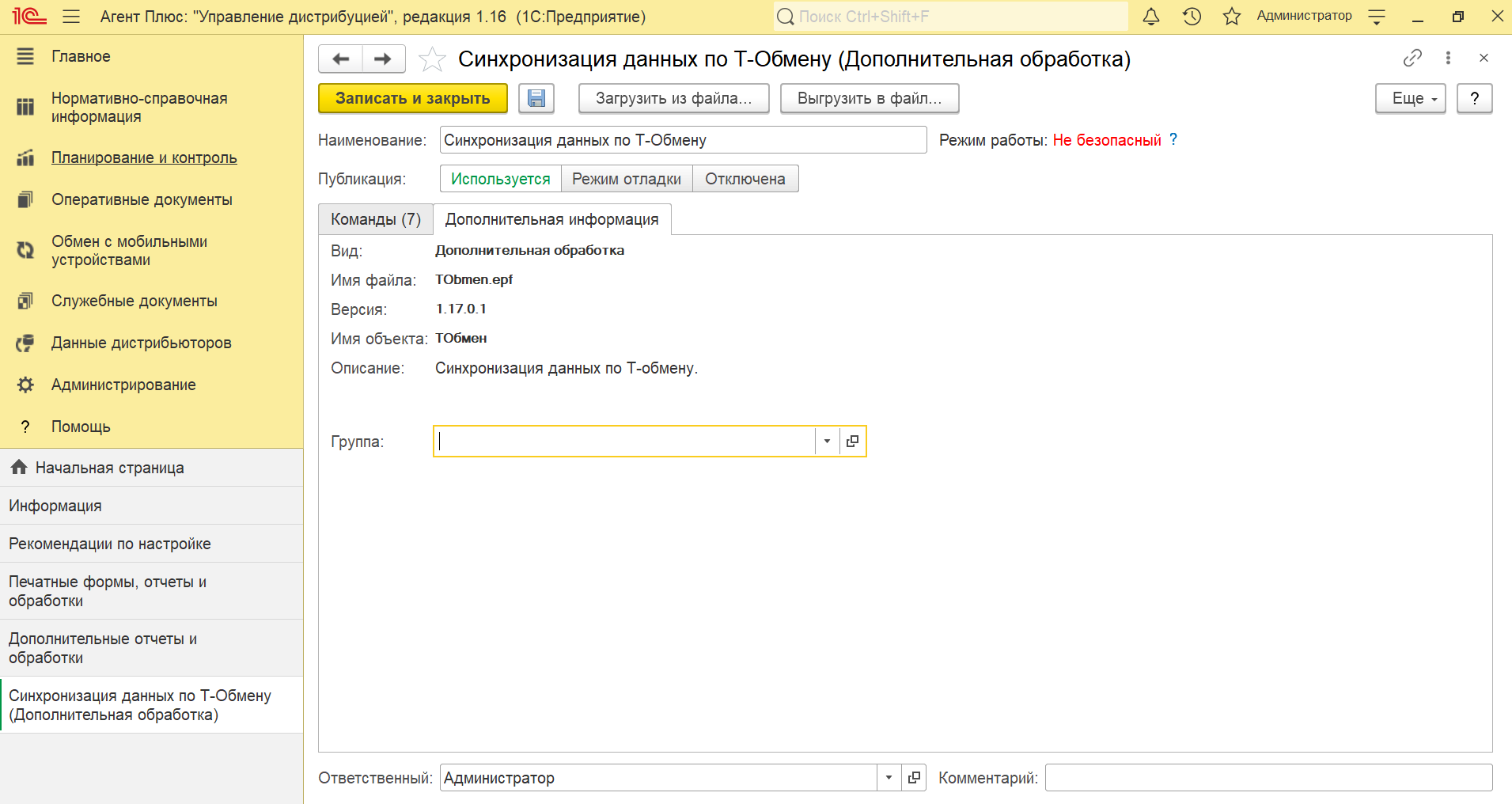Go to Начальная страница home tab

point(151,468)
